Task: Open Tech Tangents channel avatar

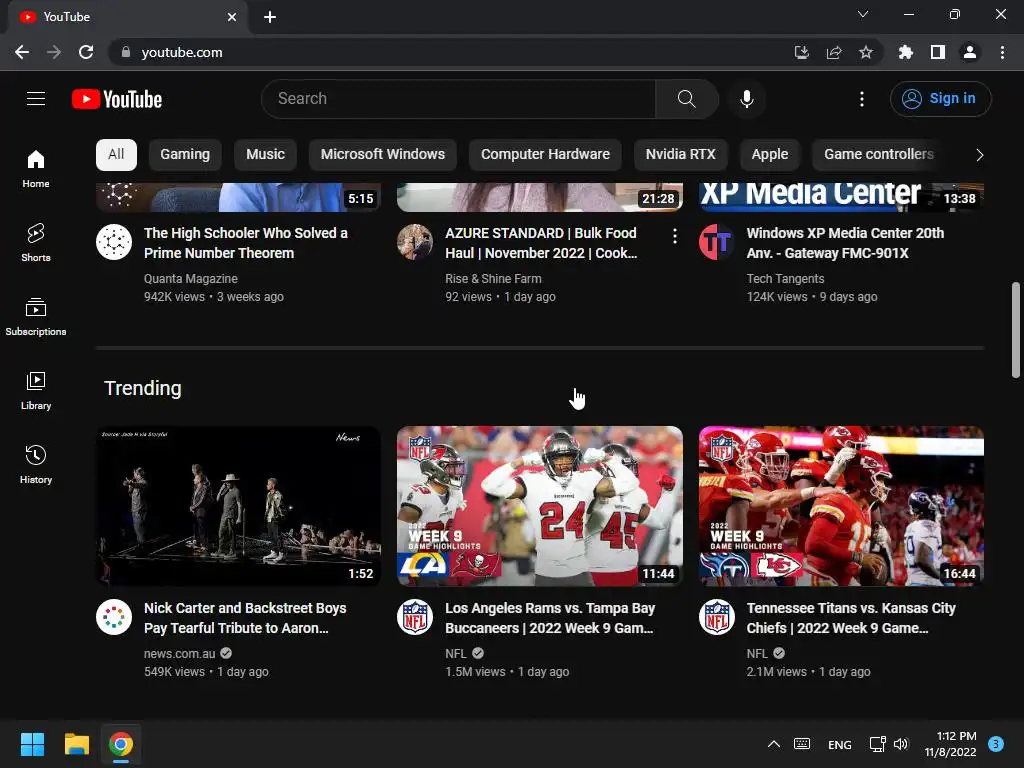Action: point(717,242)
